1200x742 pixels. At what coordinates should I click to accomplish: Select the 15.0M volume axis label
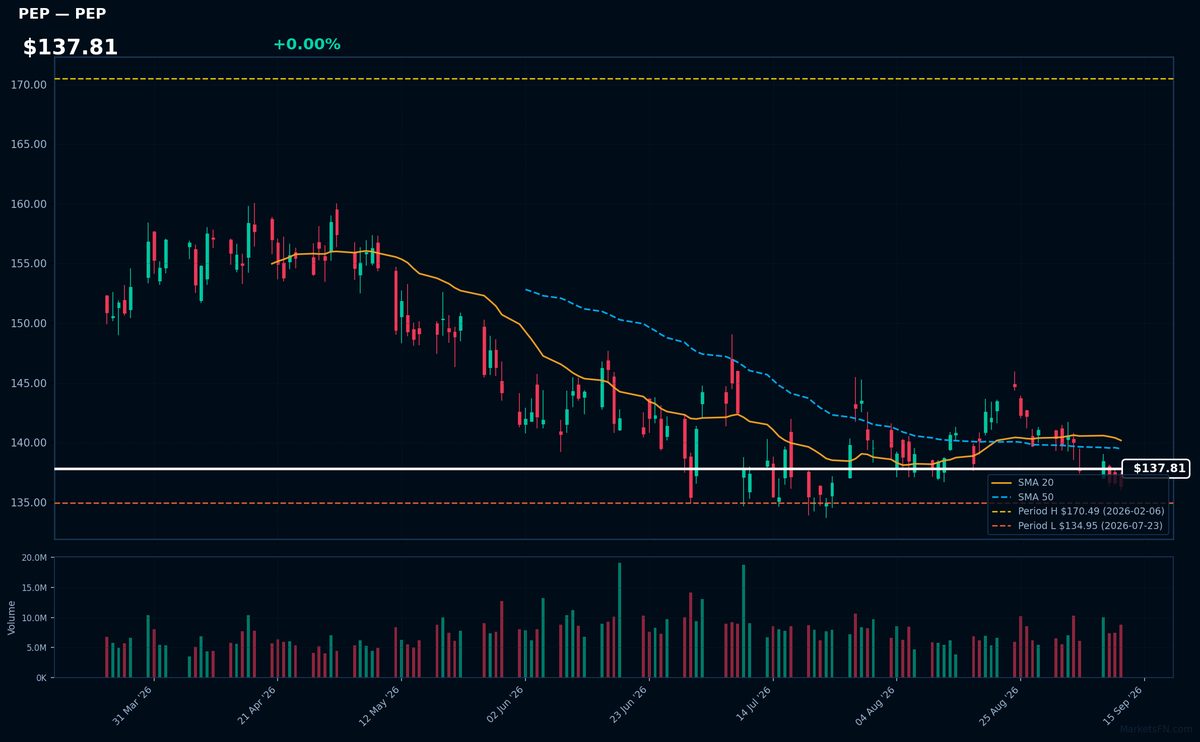click(34, 588)
